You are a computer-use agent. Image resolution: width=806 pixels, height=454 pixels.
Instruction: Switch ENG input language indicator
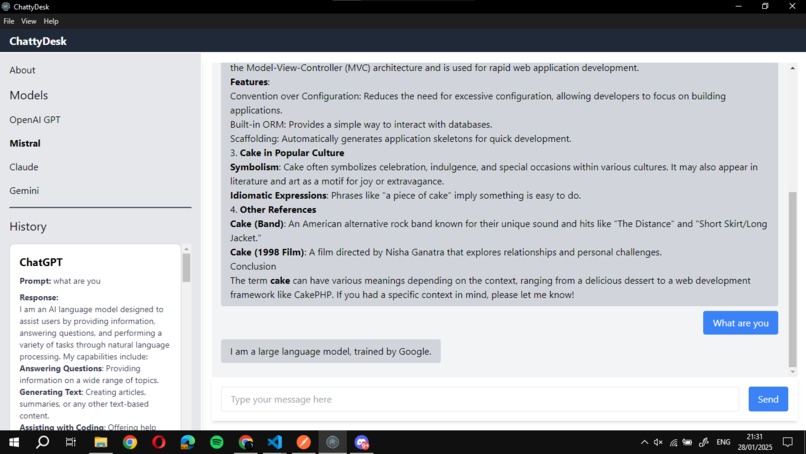tap(723, 442)
